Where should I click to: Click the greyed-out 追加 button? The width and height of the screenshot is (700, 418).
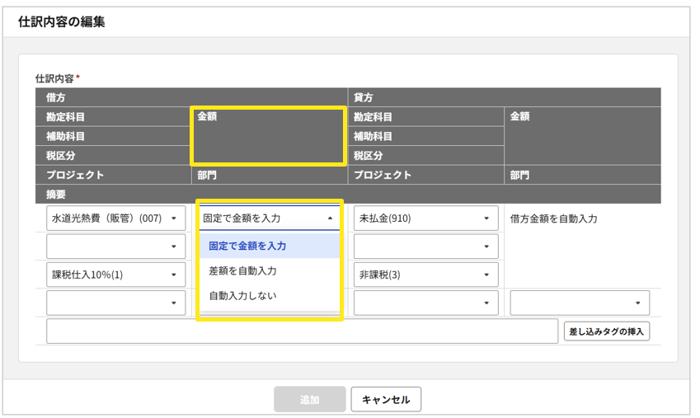tap(309, 398)
